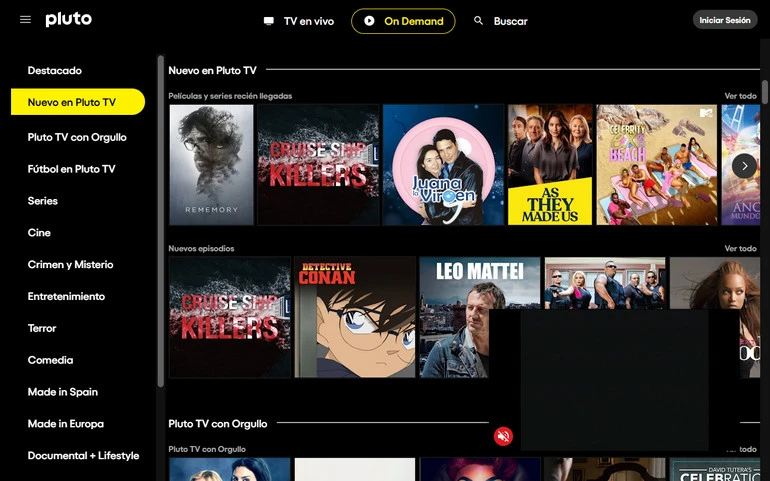Open the Rememory movie poster
Image resolution: width=770 pixels, height=481 pixels.
click(211, 165)
